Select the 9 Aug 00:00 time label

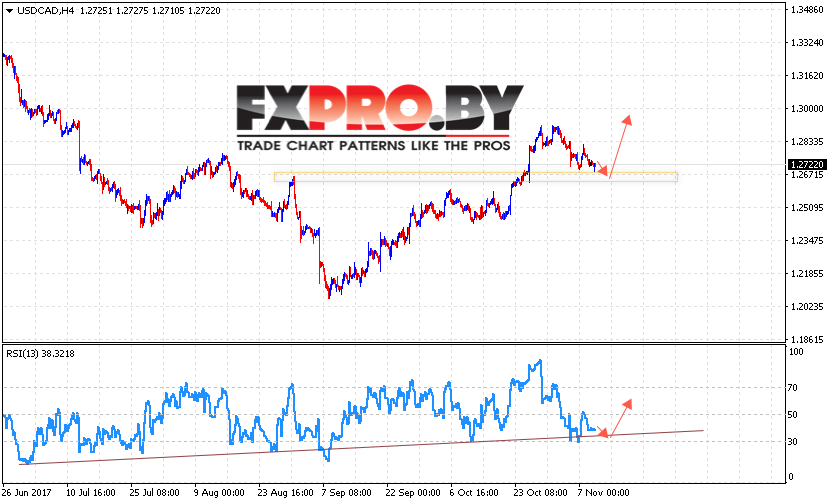(x=219, y=492)
